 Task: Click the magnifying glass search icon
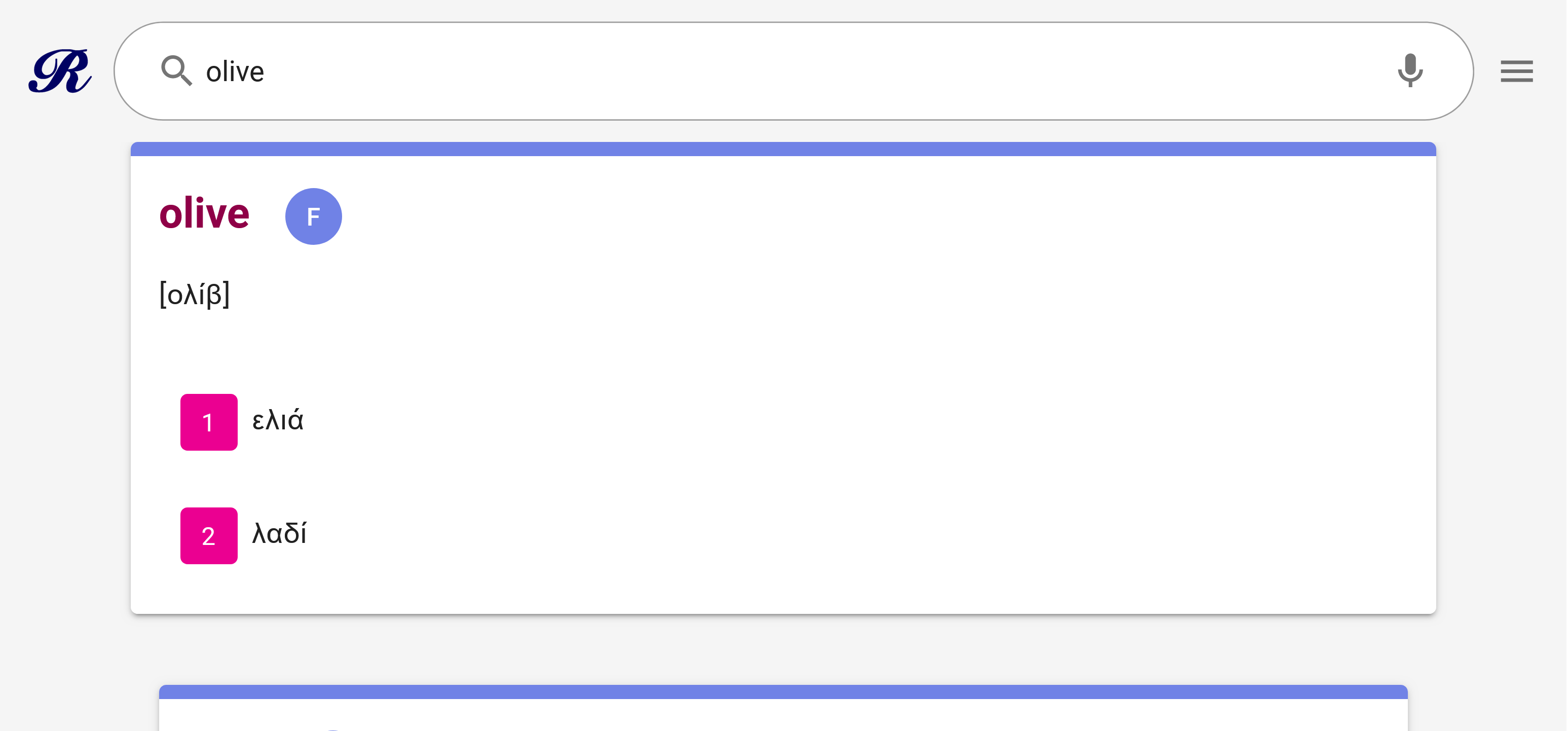pos(176,70)
